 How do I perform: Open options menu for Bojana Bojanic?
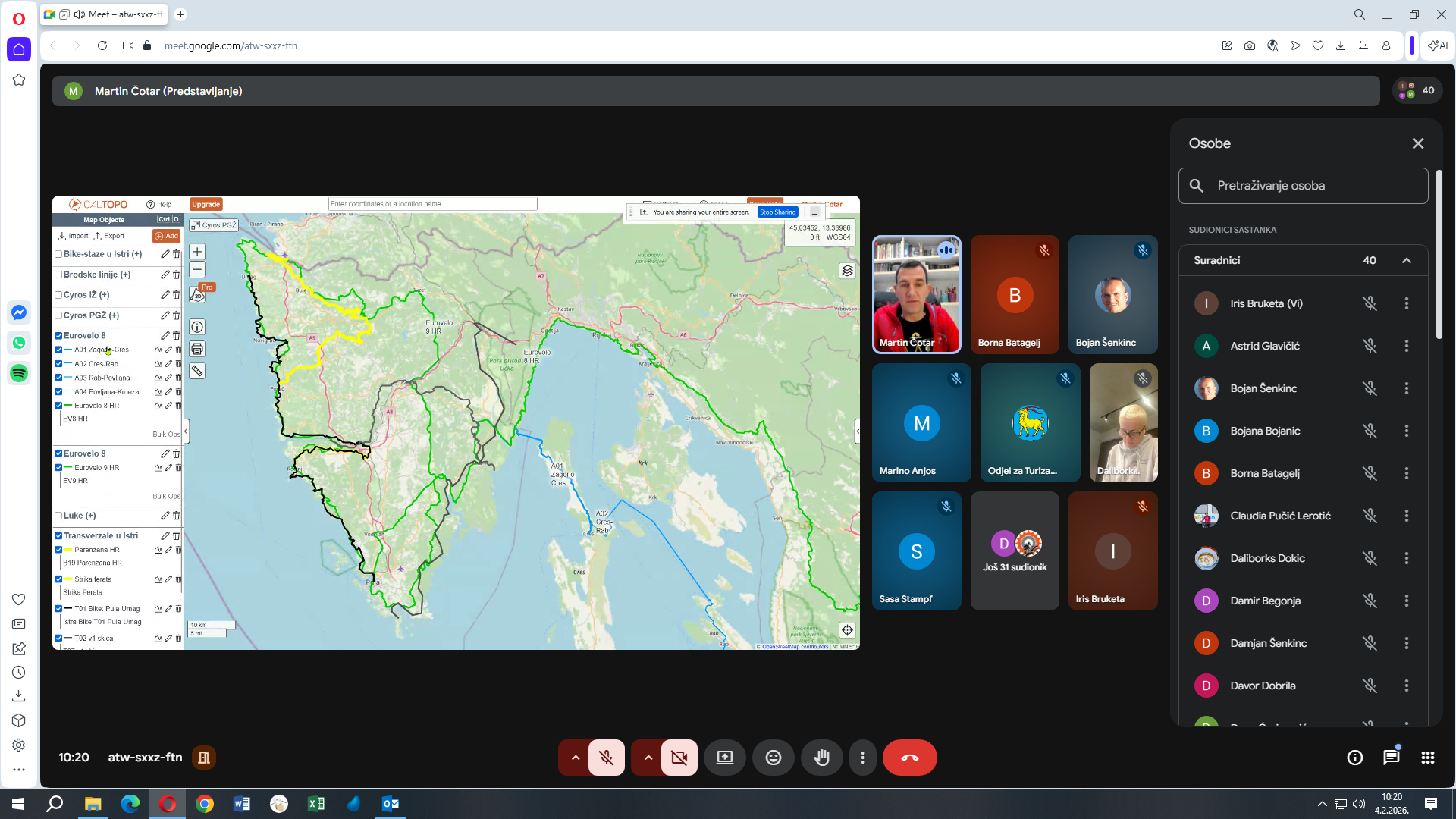[x=1406, y=431]
